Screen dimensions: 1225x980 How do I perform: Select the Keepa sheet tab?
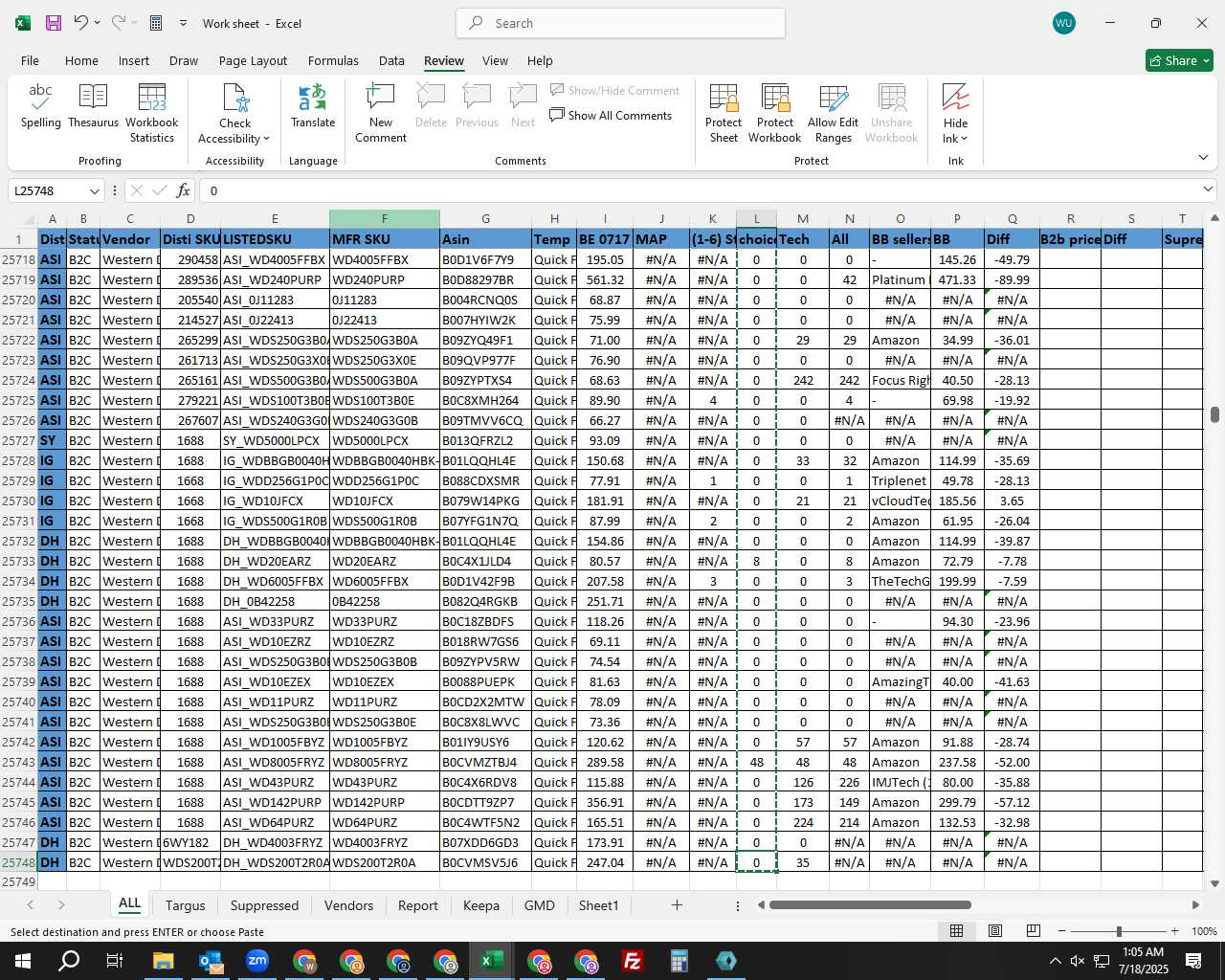tap(480, 905)
